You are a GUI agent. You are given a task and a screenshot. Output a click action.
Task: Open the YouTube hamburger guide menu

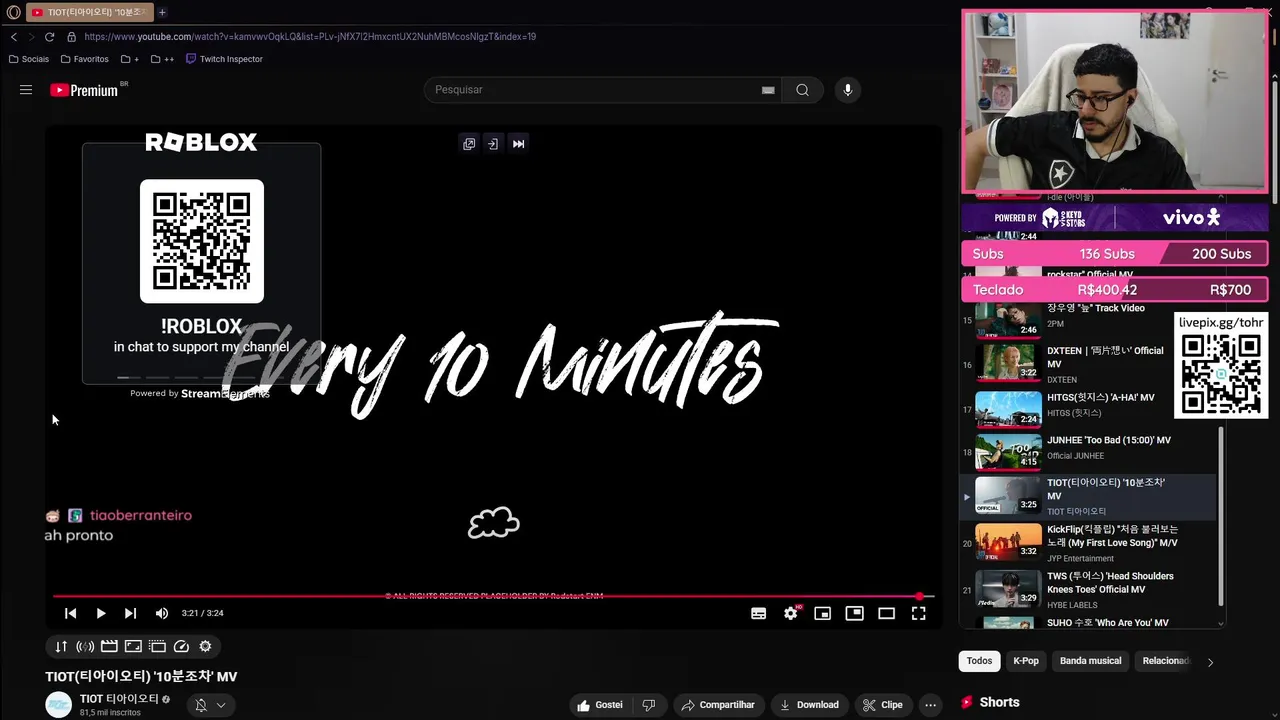tap(26, 90)
